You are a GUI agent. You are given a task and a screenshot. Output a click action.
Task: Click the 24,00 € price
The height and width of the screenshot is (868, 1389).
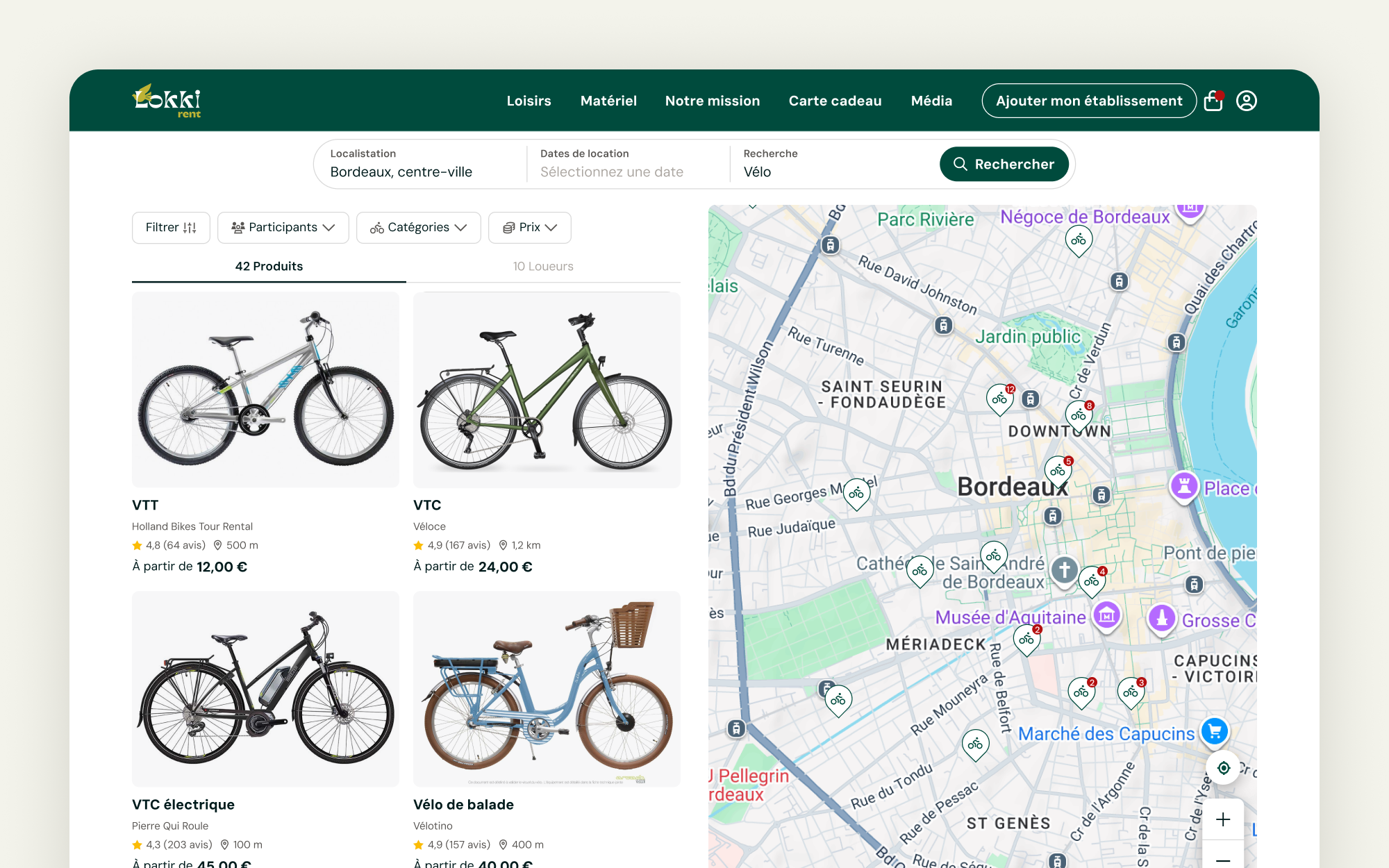[x=505, y=567]
